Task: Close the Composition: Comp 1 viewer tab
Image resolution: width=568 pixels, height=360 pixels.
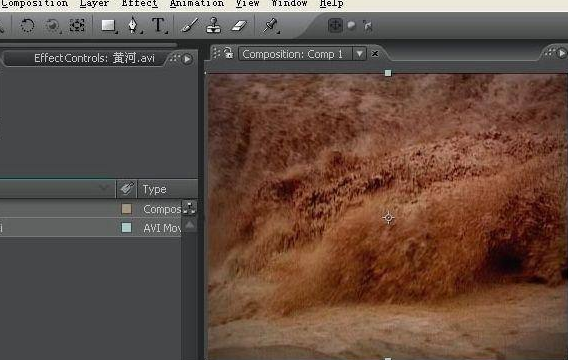Action: pos(375,54)
